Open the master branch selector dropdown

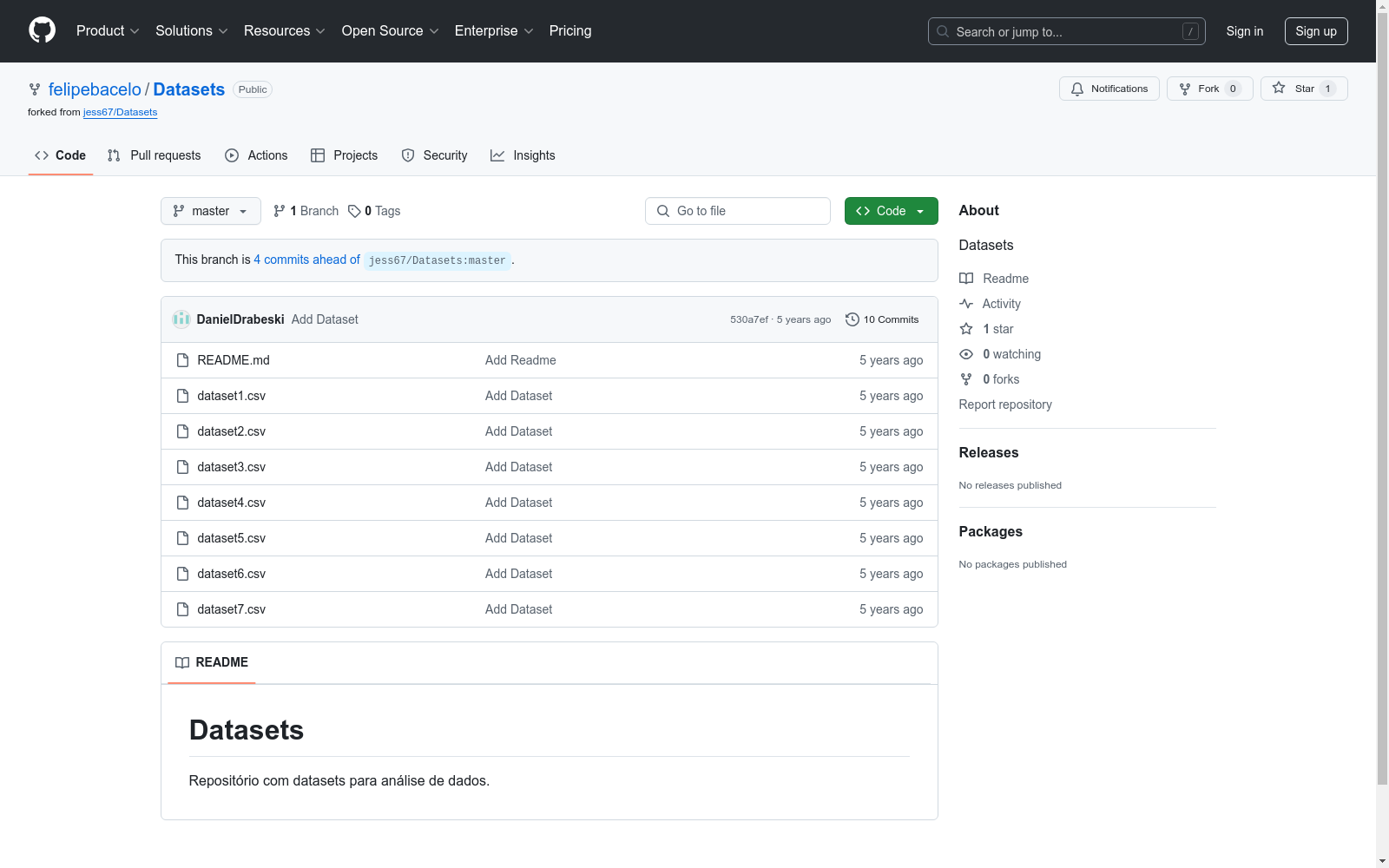point(211,211)
